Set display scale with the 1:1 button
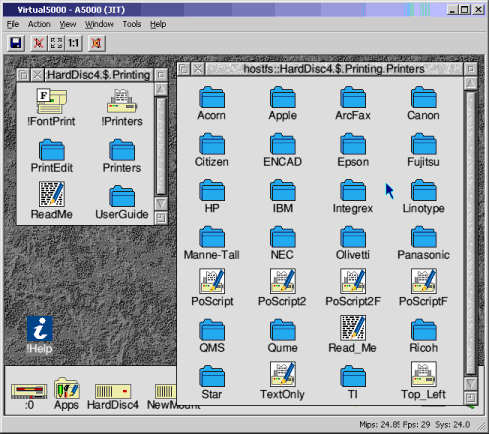The image size is (489, 434). pyautogui.click(x=73, y=43)
